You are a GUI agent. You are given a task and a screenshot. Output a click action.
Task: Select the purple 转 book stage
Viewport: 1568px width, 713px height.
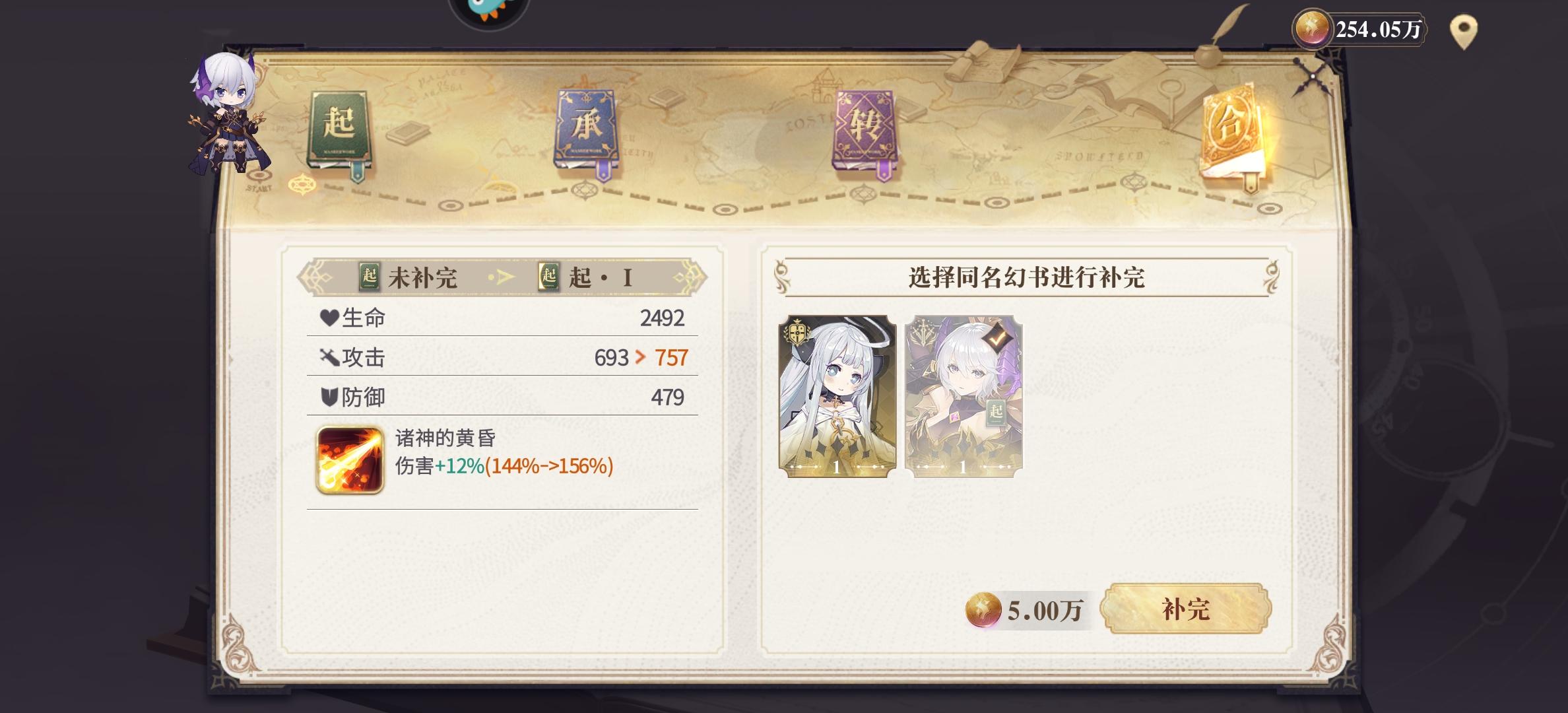point(865,134)
